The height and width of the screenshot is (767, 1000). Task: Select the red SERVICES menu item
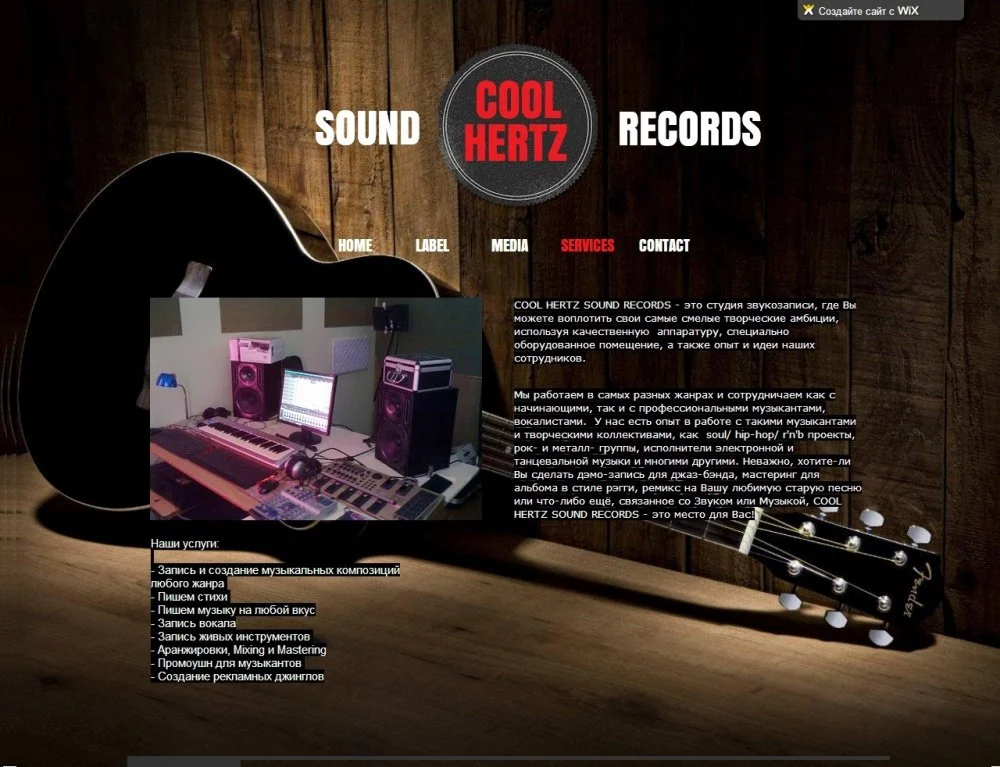point(587,245)
